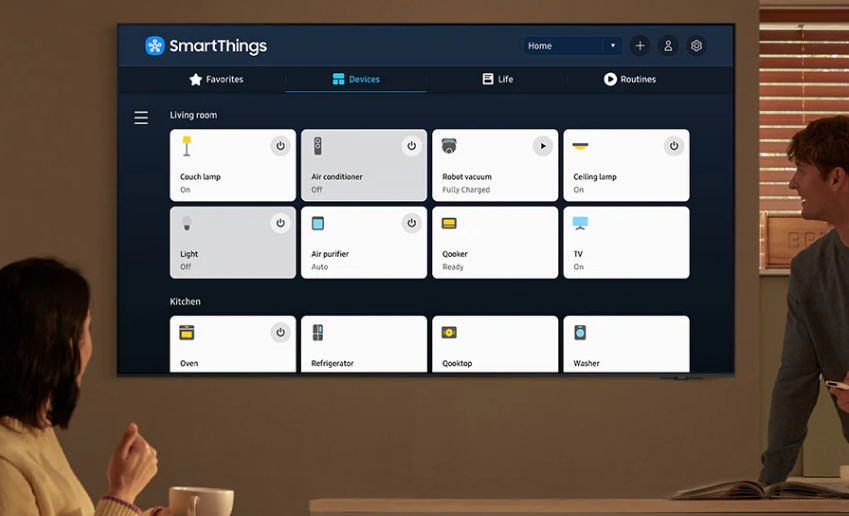The image size is (849, 516).
Task: Start the Robot vacuum with play button
Action: (543, 146)
